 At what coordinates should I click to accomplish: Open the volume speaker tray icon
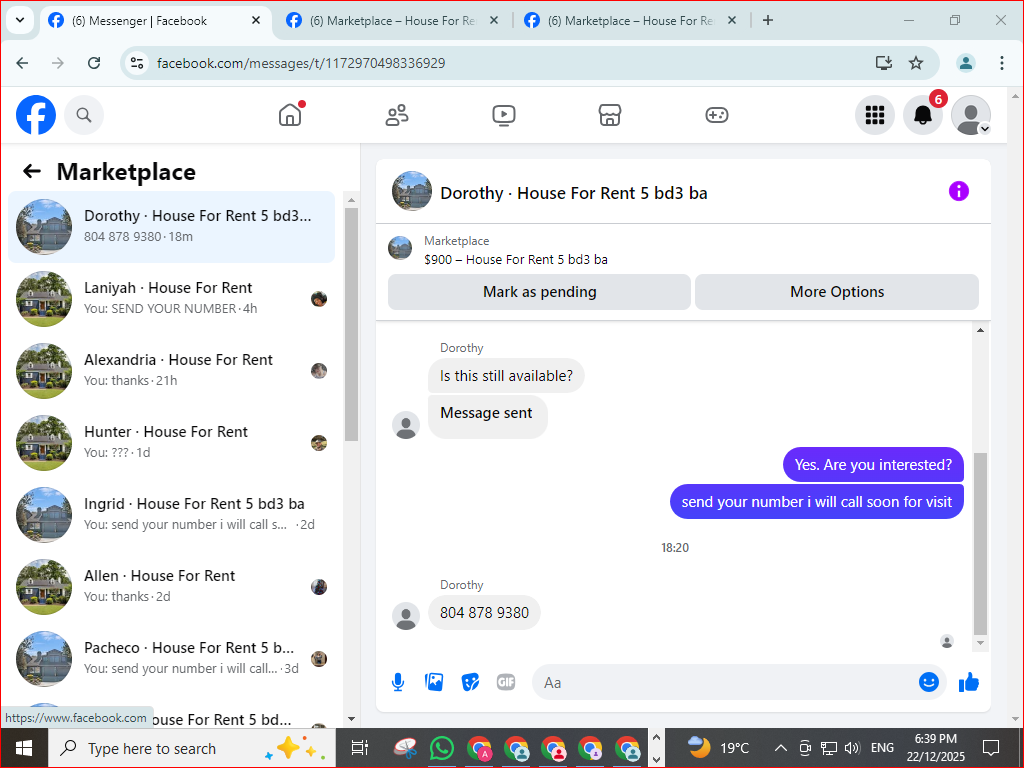pos(852,748)
